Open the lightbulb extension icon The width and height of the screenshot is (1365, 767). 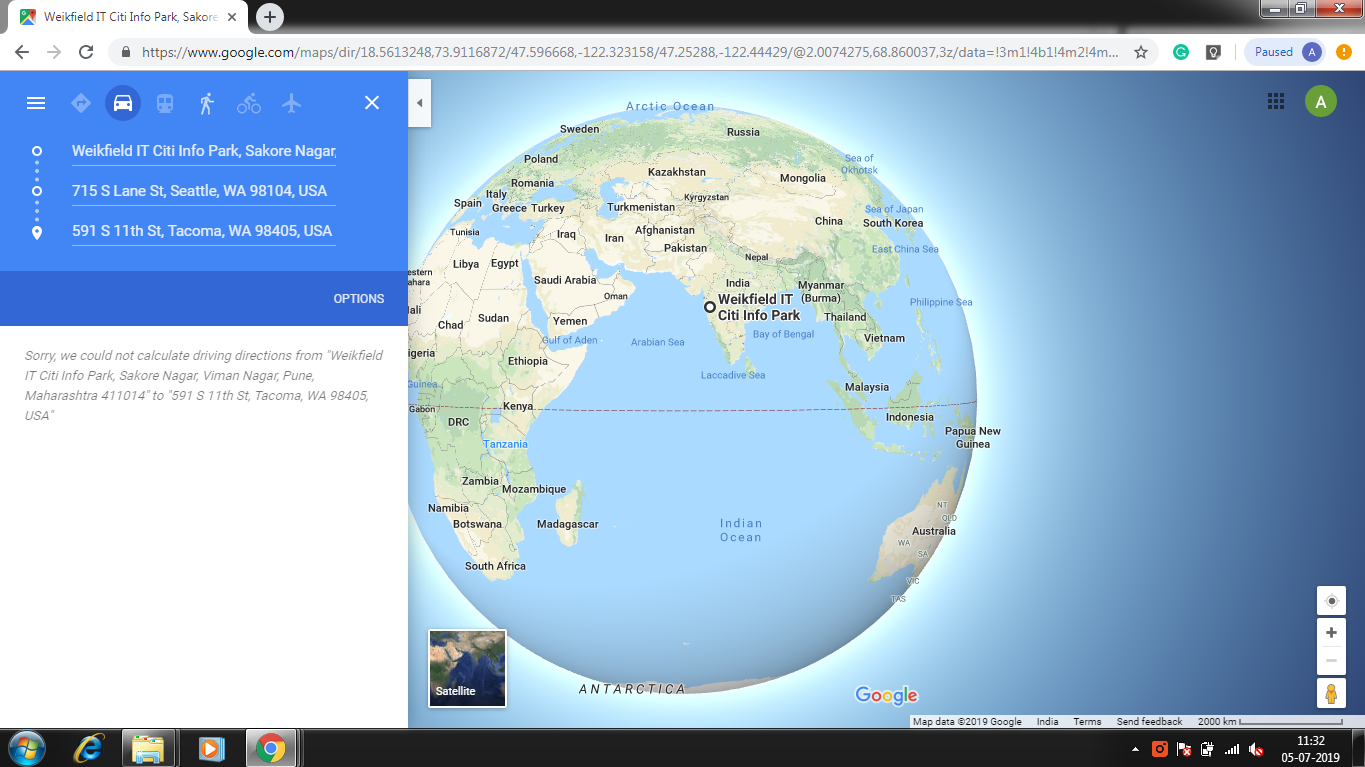tap(1213, 52)
